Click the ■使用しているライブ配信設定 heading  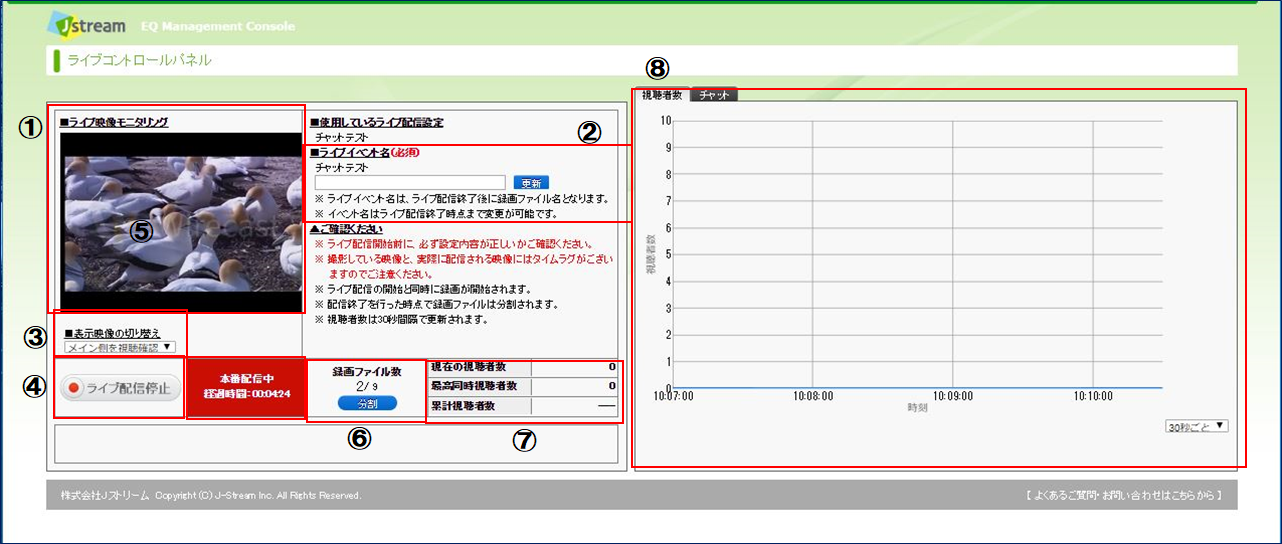click(376, 122)
